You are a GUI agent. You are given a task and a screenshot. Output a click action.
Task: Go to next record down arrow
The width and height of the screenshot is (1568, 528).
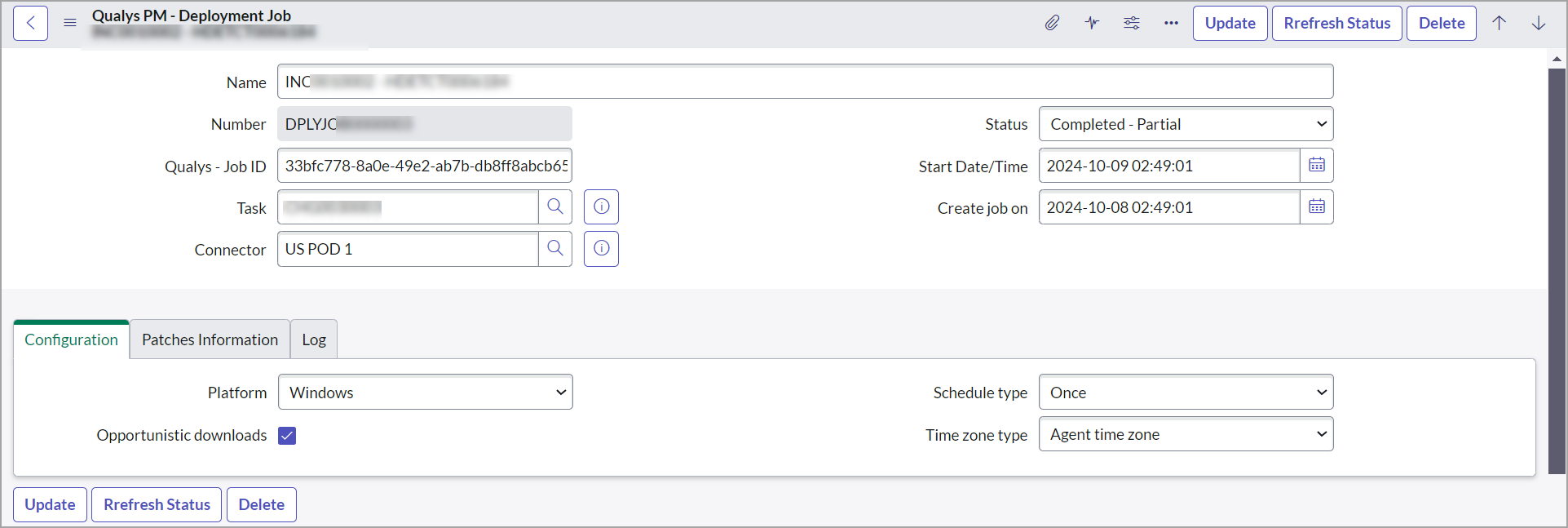coord(1538,23)
